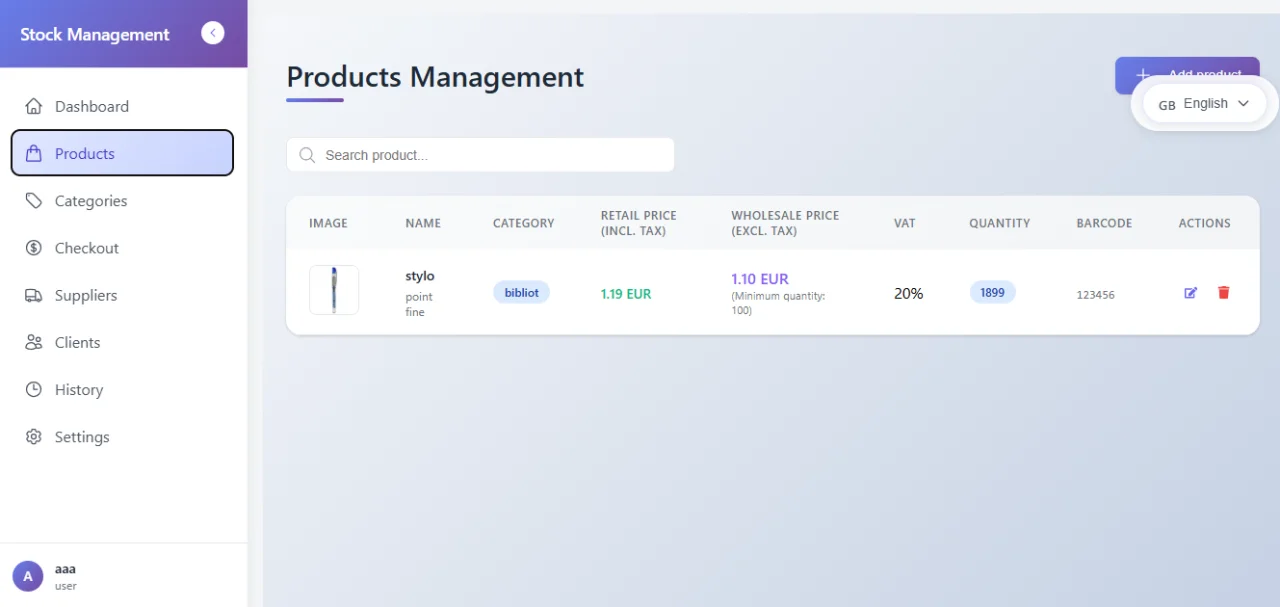Click the Minimum quantity: 100 note
Screen dimensions: 1280x607
tap(778, 303)
